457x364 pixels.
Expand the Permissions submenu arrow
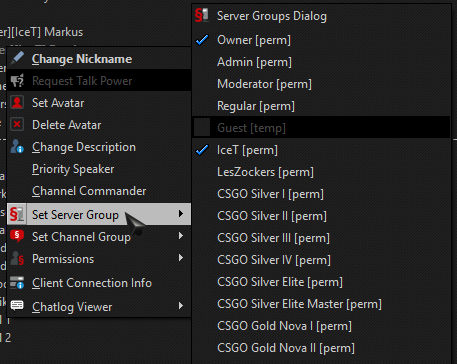tap(181, 258)
